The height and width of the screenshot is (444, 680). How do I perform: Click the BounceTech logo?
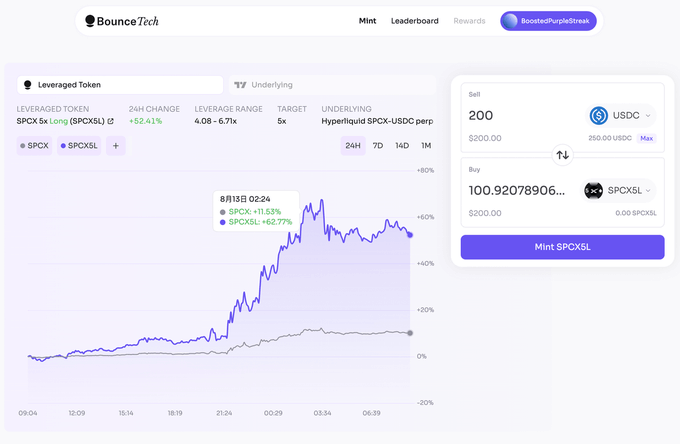click(x=122, y=21)
